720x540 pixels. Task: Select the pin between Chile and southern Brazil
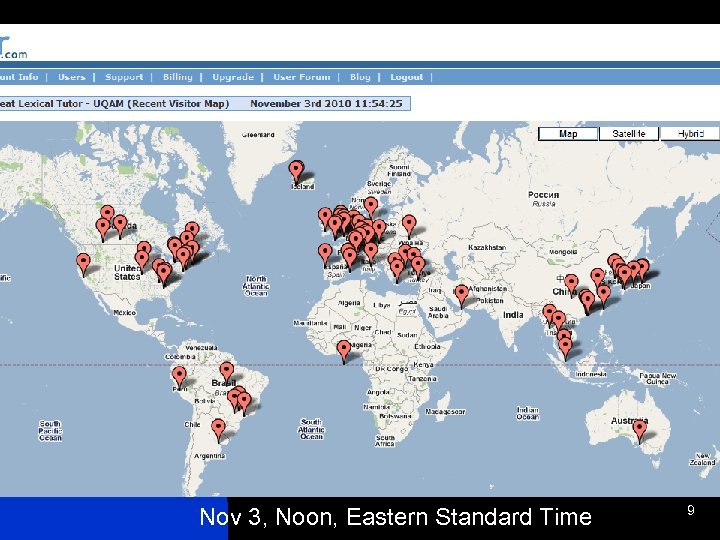219,430
